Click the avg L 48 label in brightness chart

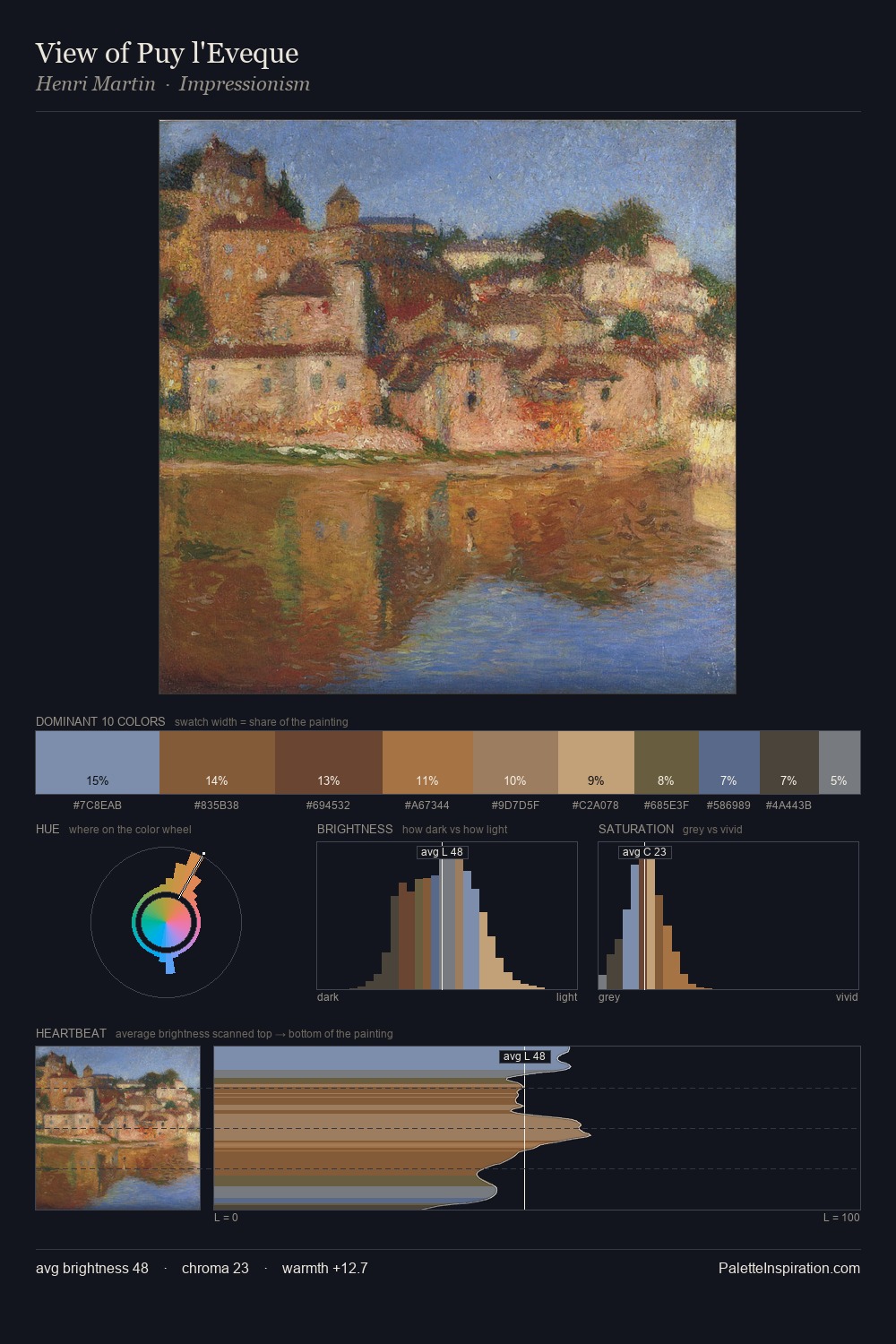(x=443, y=852)
